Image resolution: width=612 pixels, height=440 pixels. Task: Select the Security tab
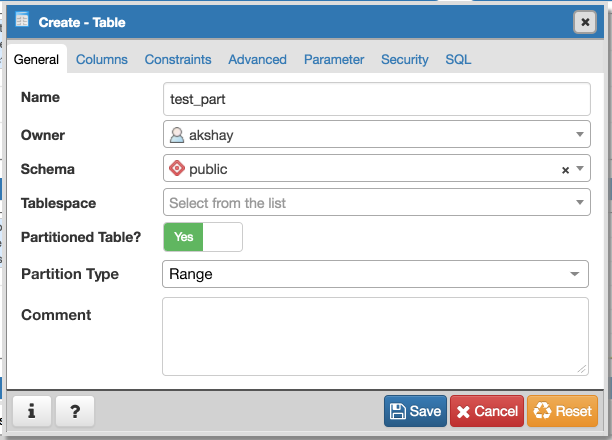point(404,59)
